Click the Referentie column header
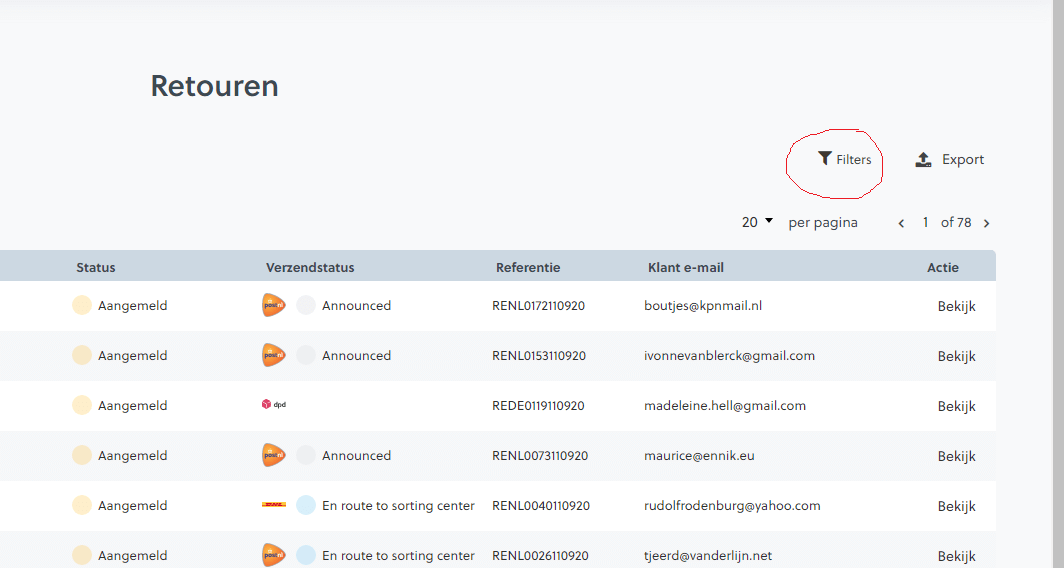The width and height of the screenshot is (1064, 568). pyautogui.click(x=528, y=267)
